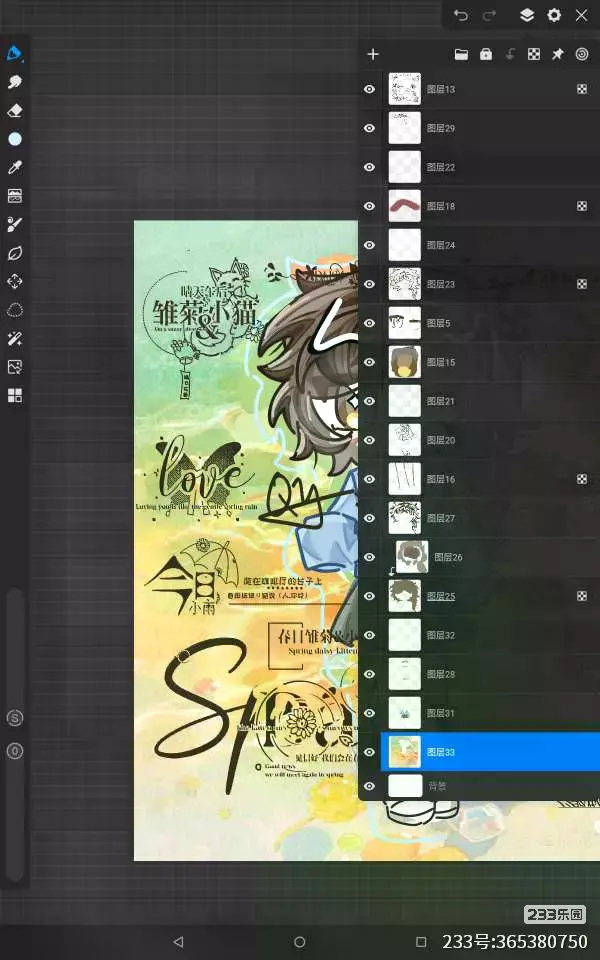Screen dimensions: 600x960
Task: Select the brush tool
Action: pos(15,53)
